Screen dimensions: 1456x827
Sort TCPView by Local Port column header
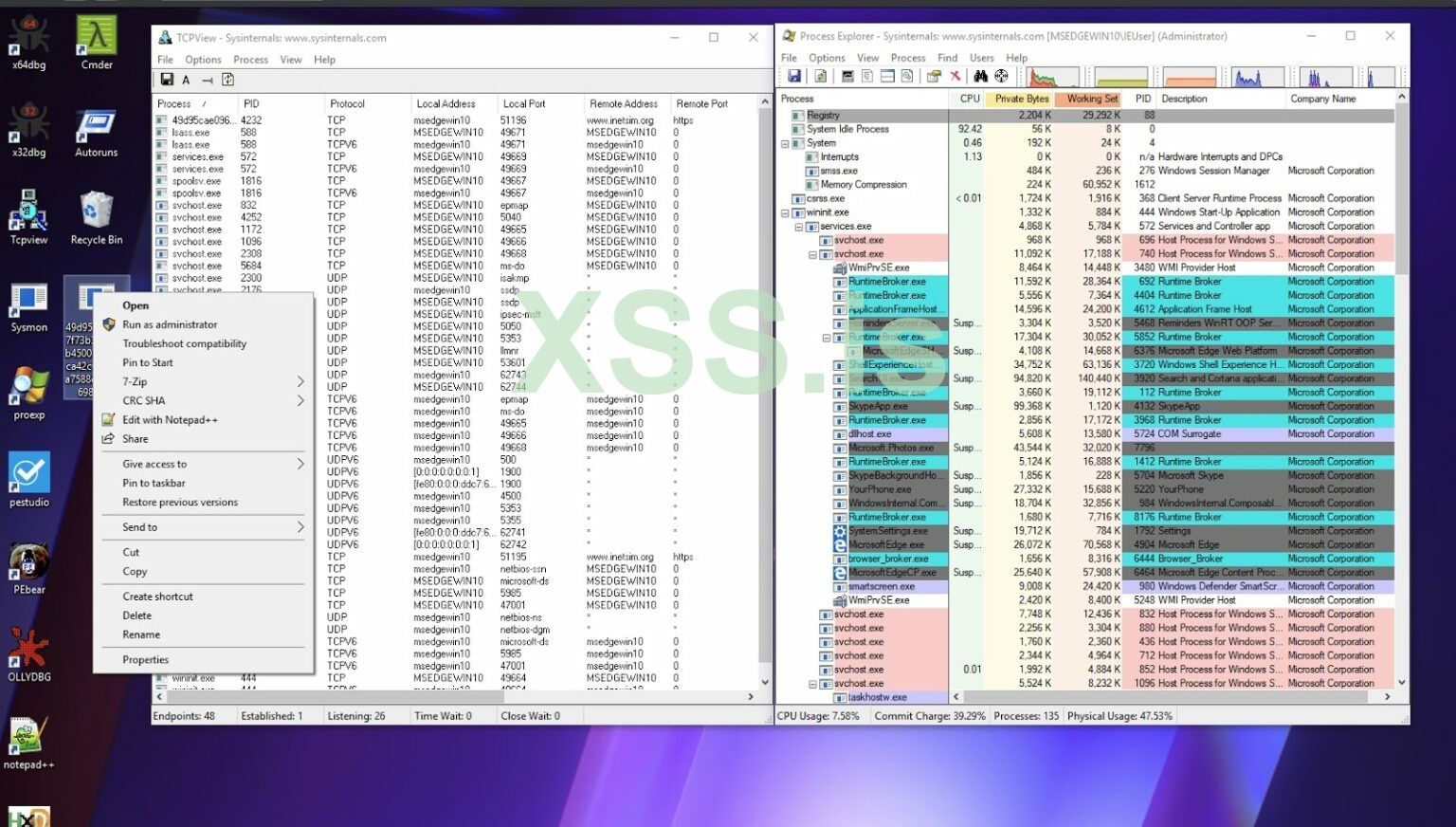(539, 103)
